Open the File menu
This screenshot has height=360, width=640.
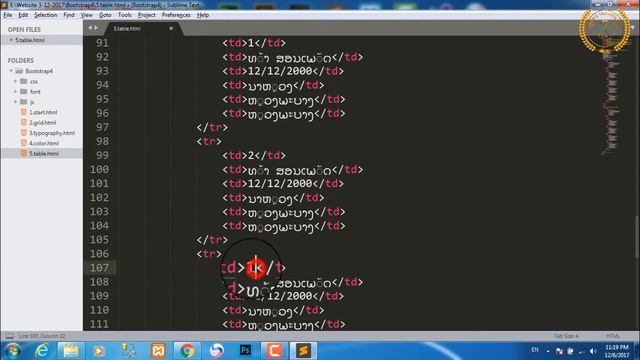coord(8,15)
